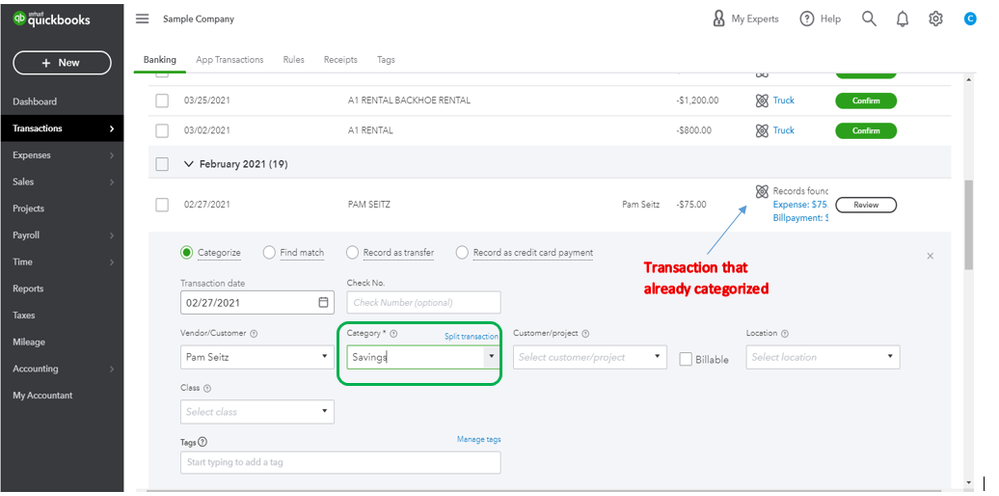999x496 pixels.
Task: Click info icon next to Tags
Action: tap(203, 442)
